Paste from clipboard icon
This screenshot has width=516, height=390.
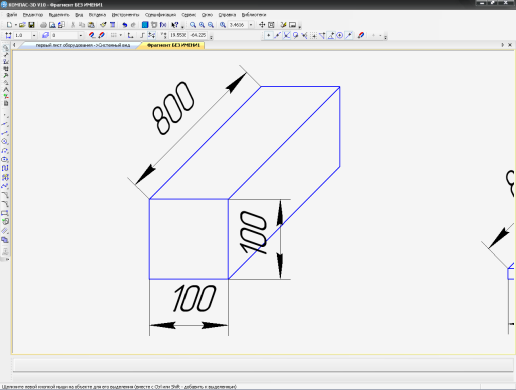click(91, 25)
